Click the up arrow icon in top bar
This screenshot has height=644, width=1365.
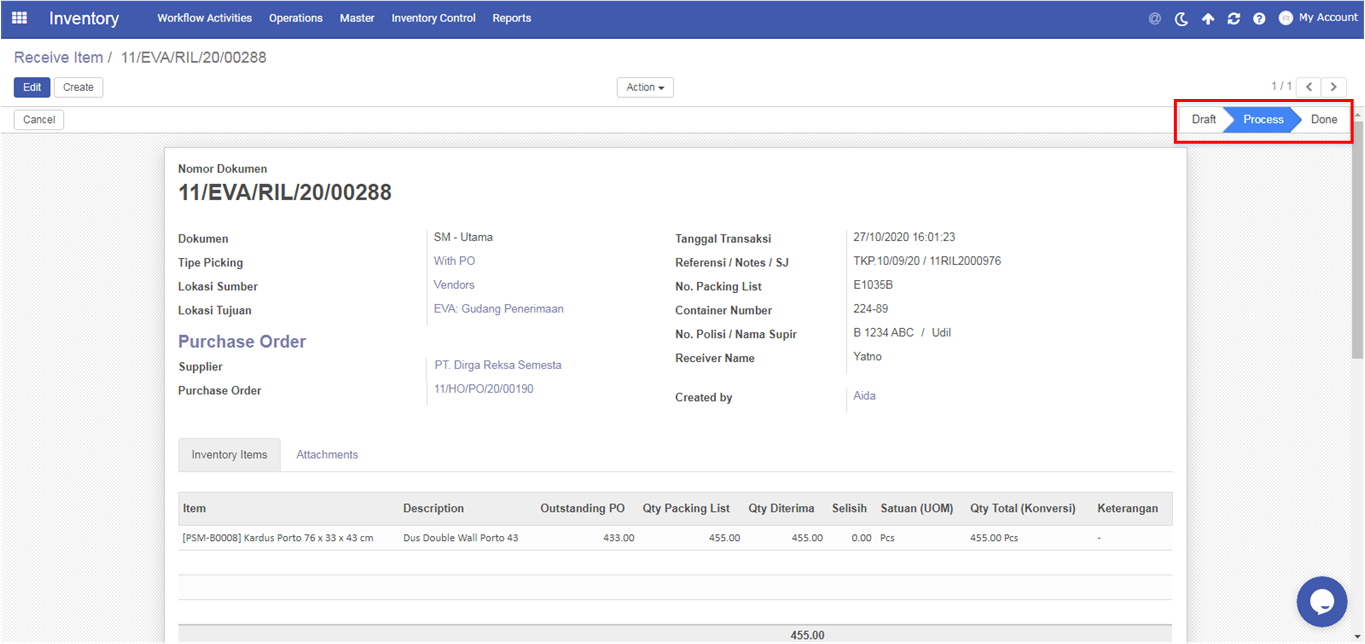pyautogui.click(x=1208, y=19)
